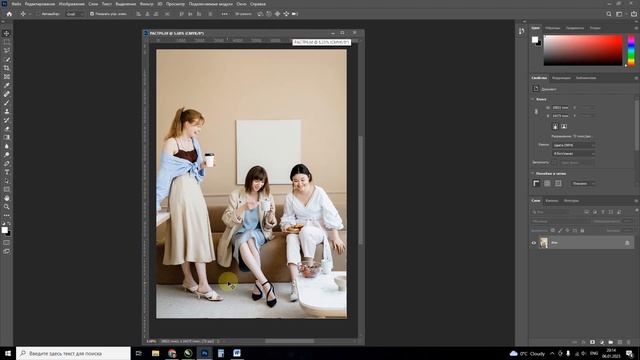Select the Eraser tool
This screenshot has width=640, height=360.
(x=7, y=129)
